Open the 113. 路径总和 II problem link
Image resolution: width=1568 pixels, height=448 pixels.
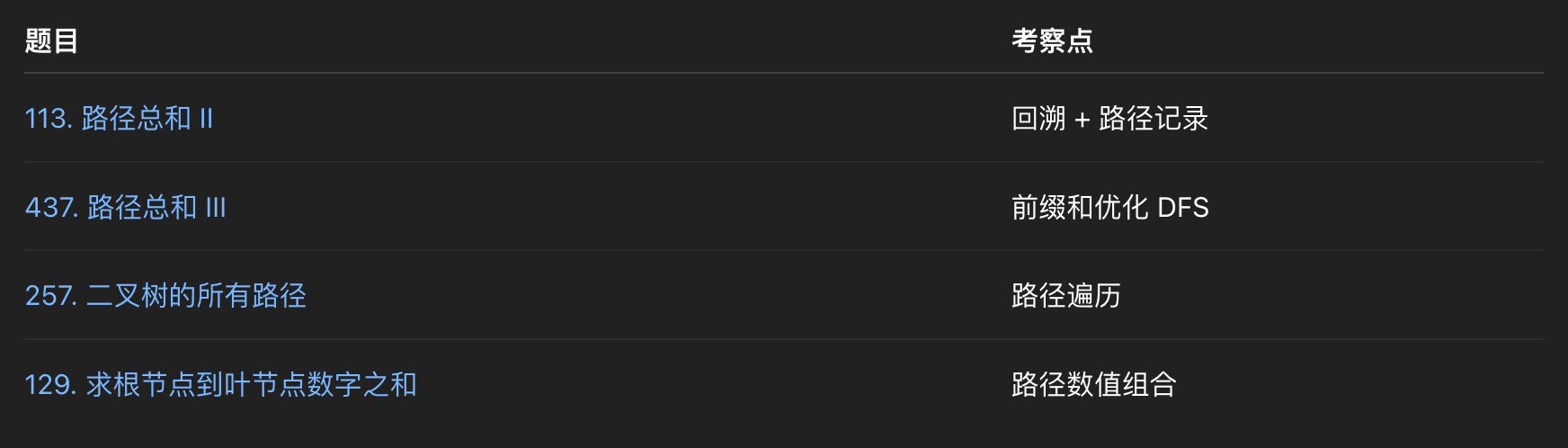point(119,118)
